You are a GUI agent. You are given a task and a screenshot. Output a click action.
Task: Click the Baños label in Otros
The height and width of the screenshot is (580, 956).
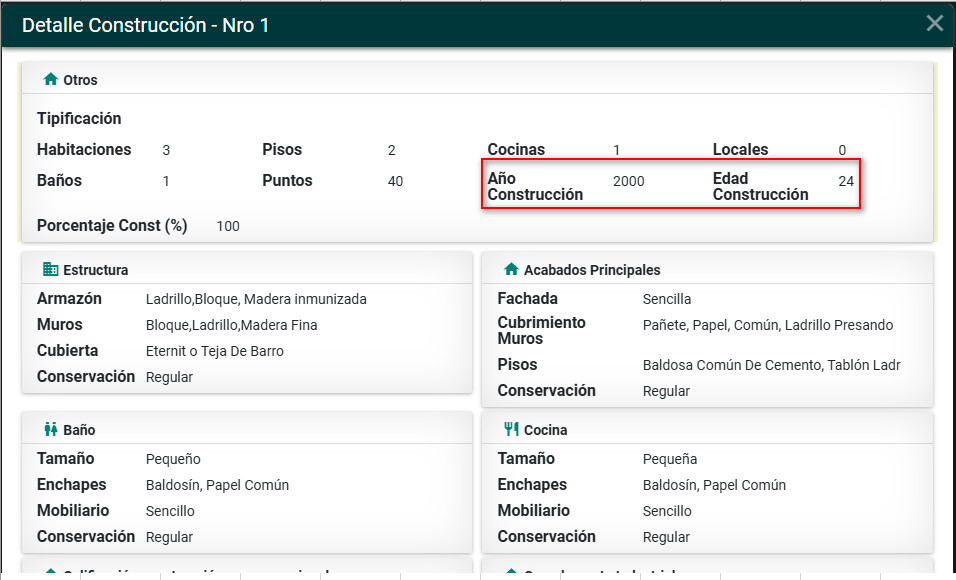[59, 181]
